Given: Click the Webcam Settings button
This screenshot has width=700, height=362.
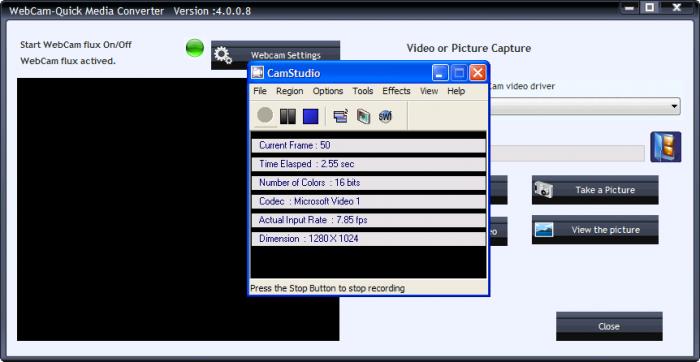Looking at the screenshot, I should (x=275, y=55).
